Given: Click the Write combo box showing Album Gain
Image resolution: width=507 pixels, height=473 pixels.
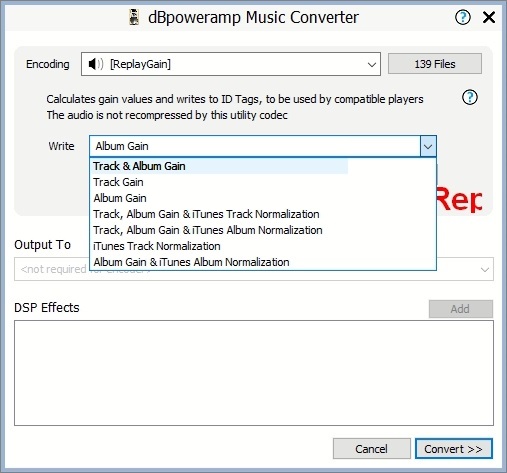Looking at the screenshot, I should tap(263, 146).
